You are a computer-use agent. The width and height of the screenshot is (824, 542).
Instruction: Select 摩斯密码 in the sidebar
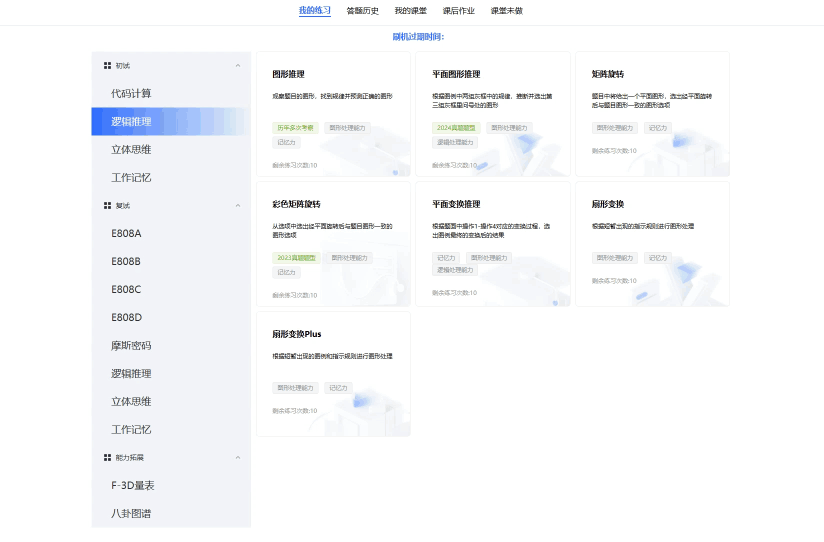pos(131,345)
